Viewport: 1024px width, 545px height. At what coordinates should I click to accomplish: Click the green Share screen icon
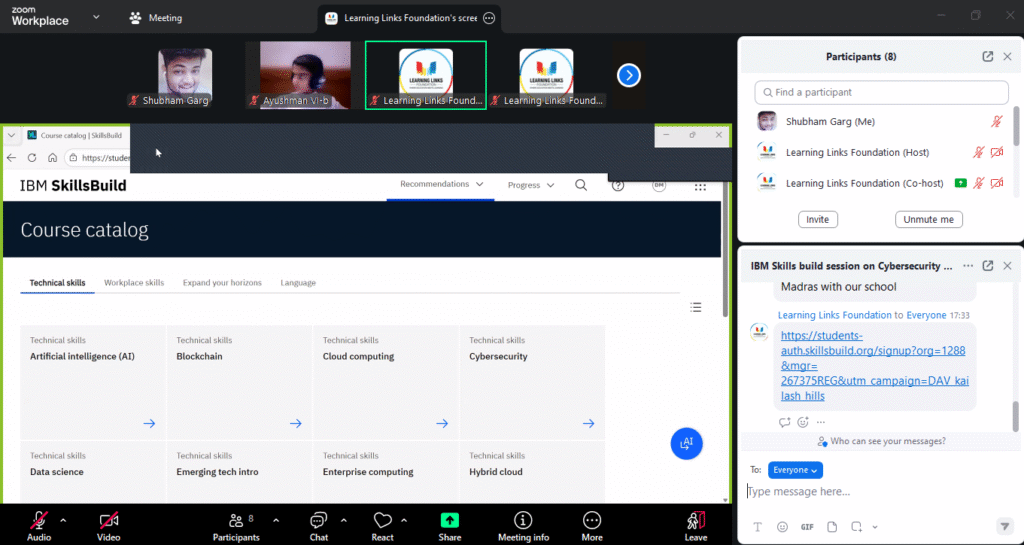pos(450,521)
